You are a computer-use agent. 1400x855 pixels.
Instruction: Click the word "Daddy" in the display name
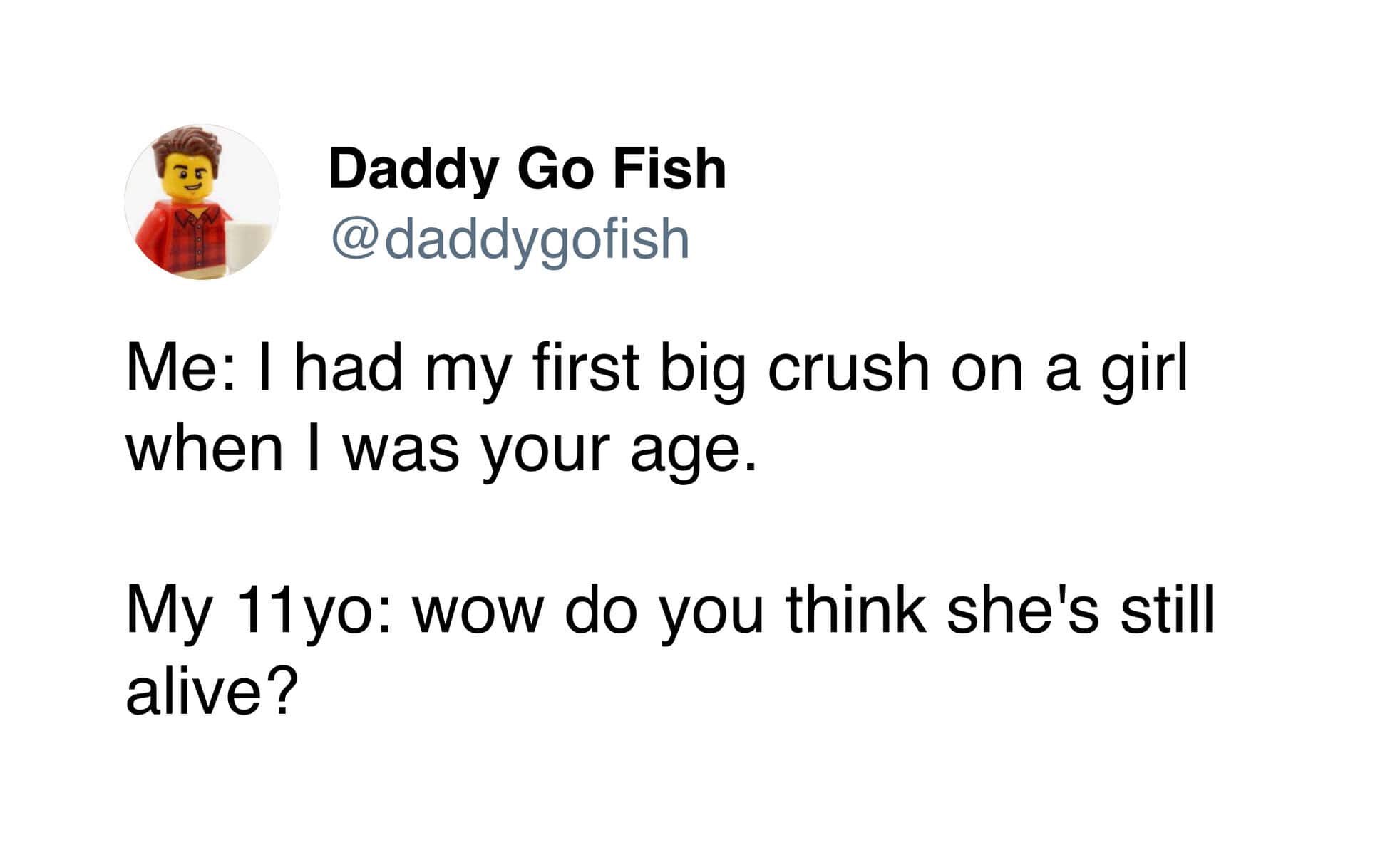click(413, 171)
